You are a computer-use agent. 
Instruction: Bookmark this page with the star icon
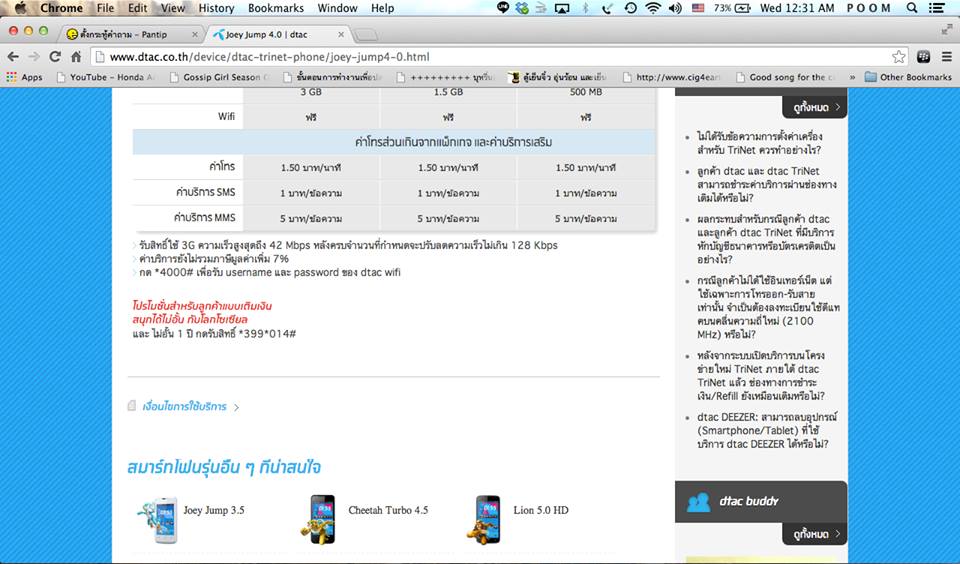(898, 57)
